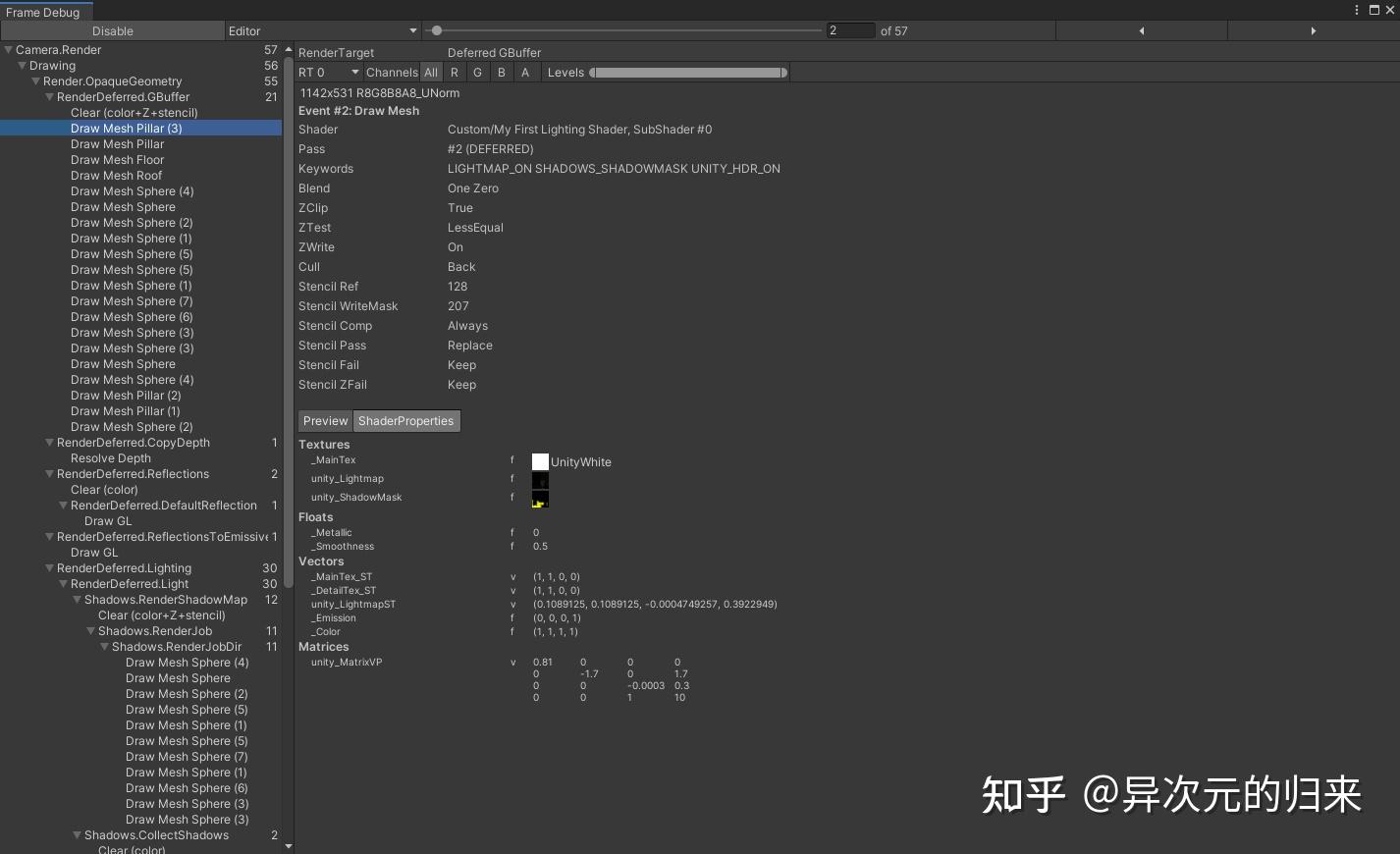Open the RT 0 dropdown
The width and height of the screenshot is (1400, 854).
pyautogui.click(x=328, y=72)
